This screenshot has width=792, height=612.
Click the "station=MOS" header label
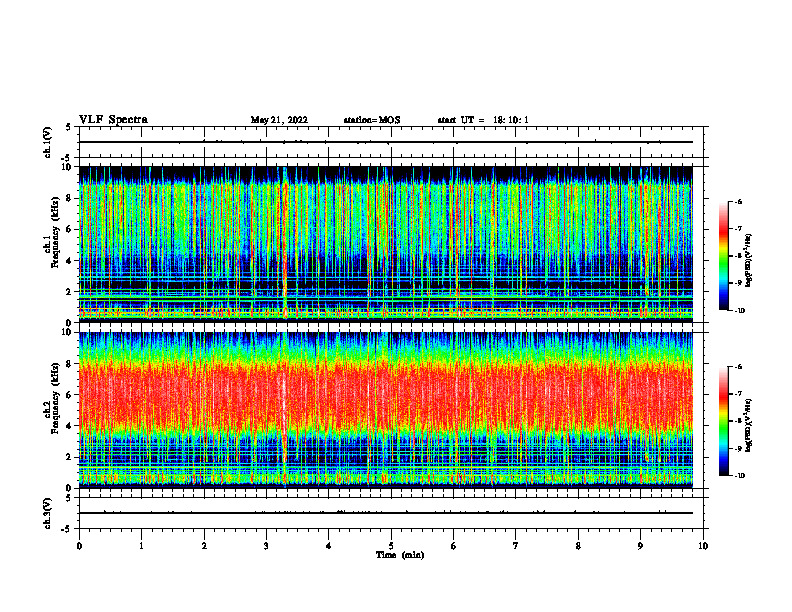372,120
